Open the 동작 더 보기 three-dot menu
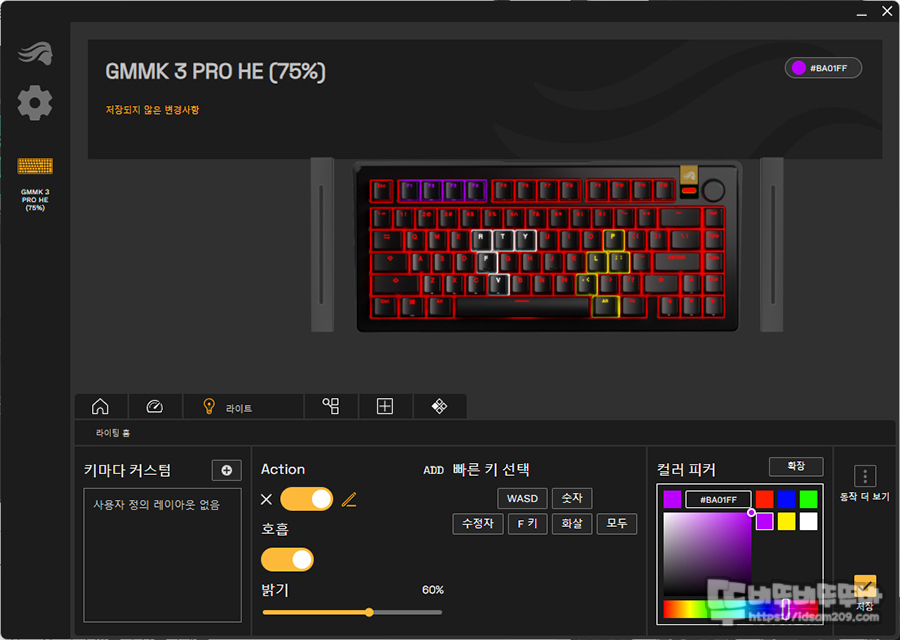Screen dimensions: 900x640 865,476
